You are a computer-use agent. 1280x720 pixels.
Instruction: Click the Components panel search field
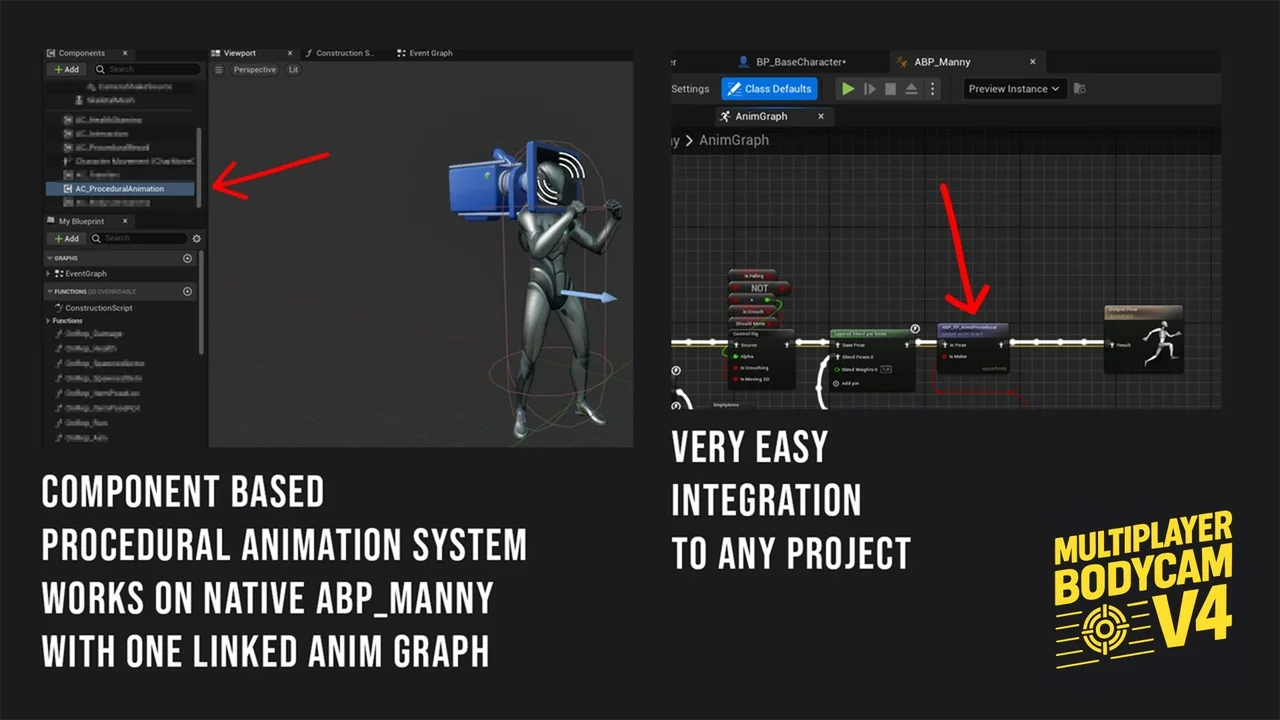(x=150, y=70)
